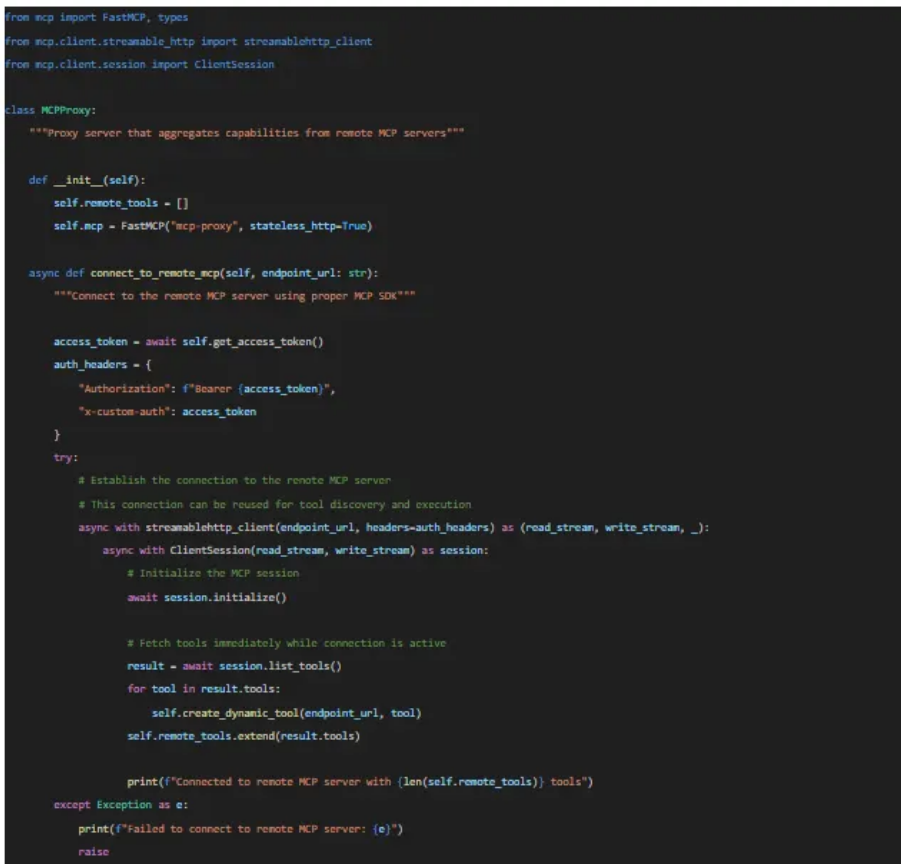This screenshot has width=905, height=867.
Task: Click the 'self.remote_tools = []' assignment
Action: [x=114, y=202]
